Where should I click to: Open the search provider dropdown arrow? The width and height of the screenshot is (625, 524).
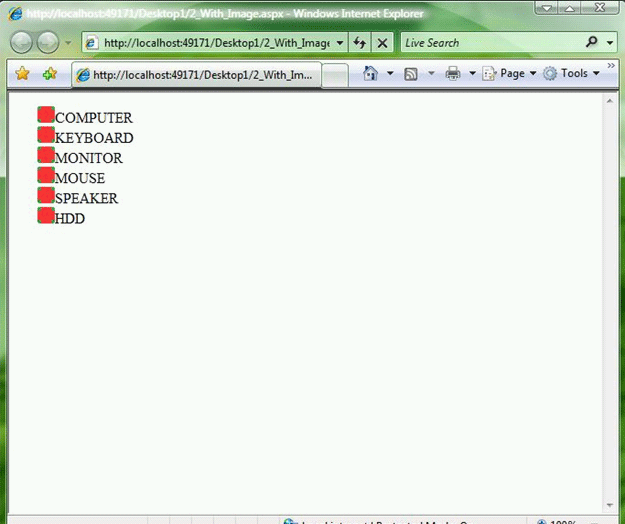coord(610,43)
